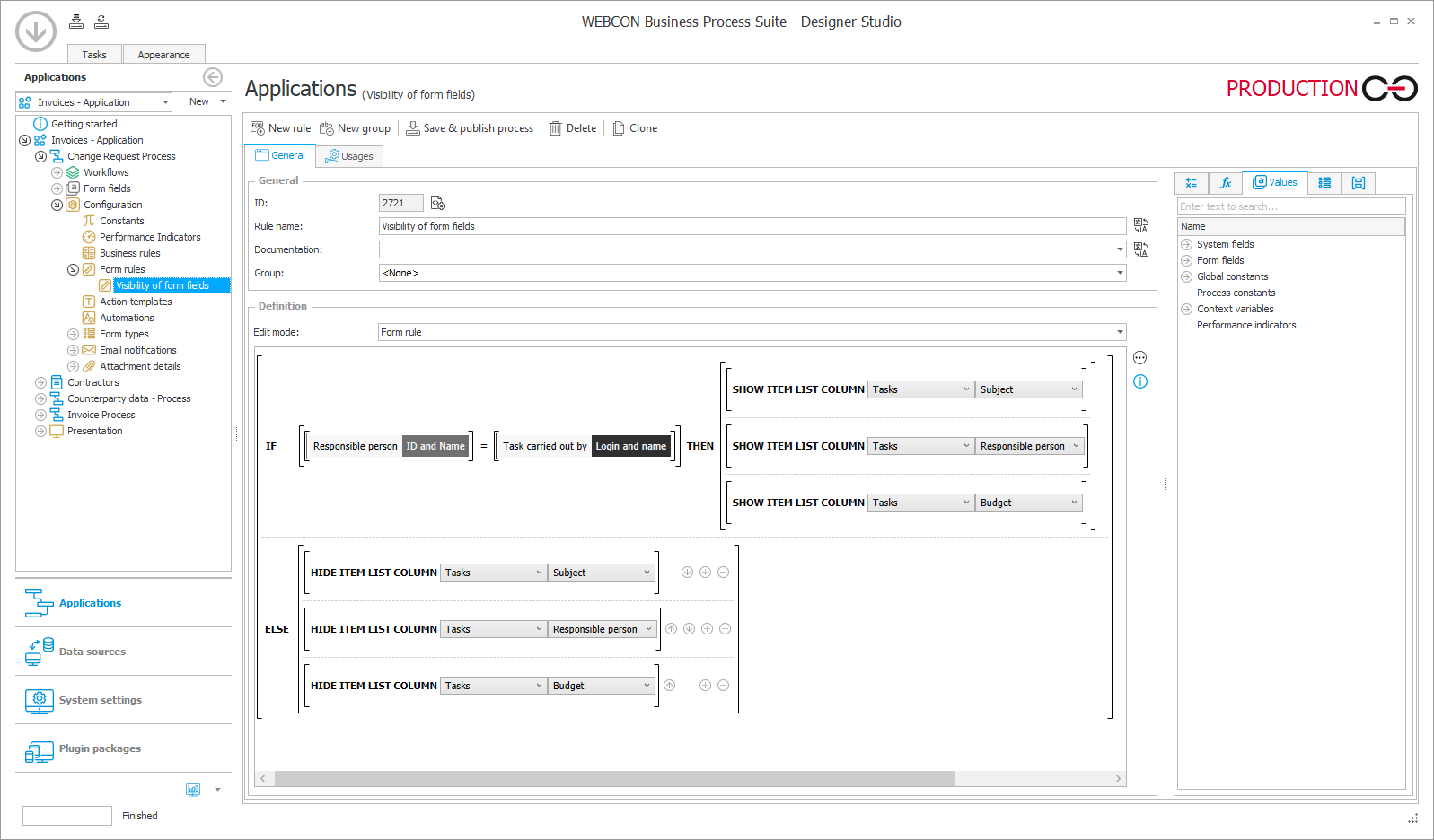
Task: Open the list-icon tab beside Values
Action: [x=1324, y=183]
